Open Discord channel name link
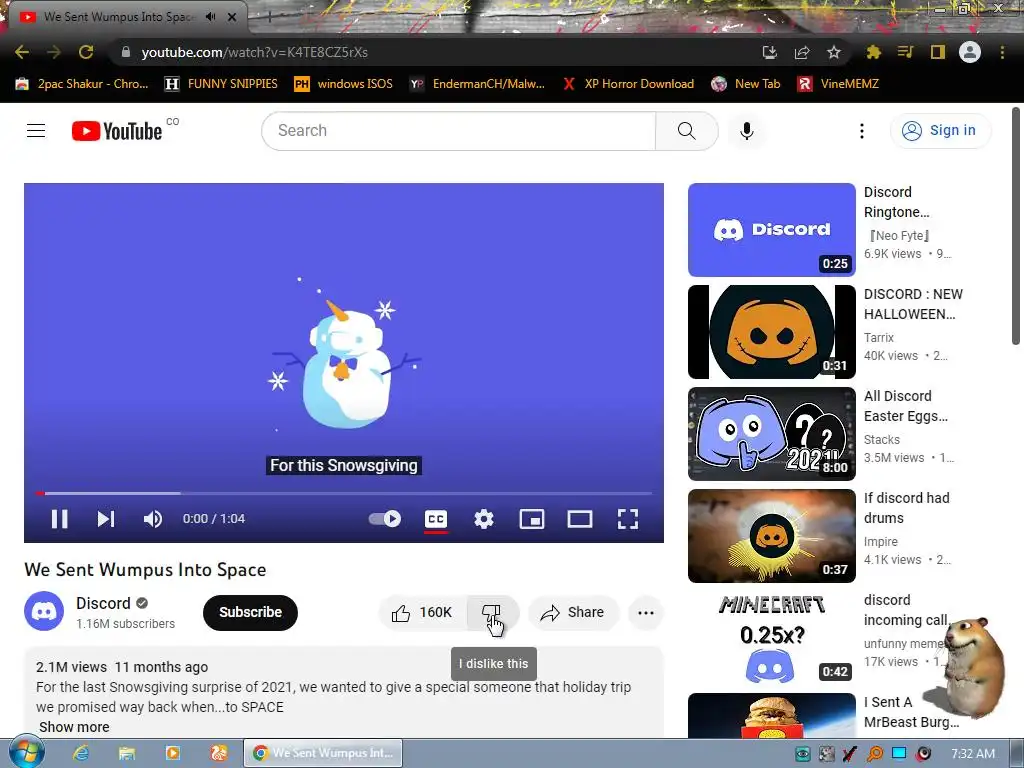1024x768 pixels. click(103, 603)
